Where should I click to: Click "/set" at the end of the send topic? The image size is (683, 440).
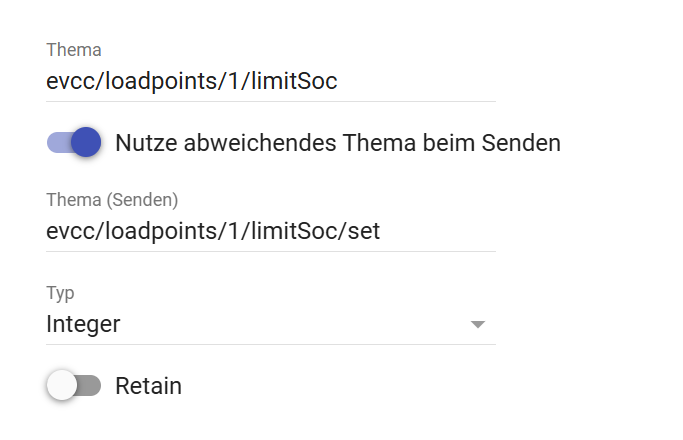pos(360,232)
